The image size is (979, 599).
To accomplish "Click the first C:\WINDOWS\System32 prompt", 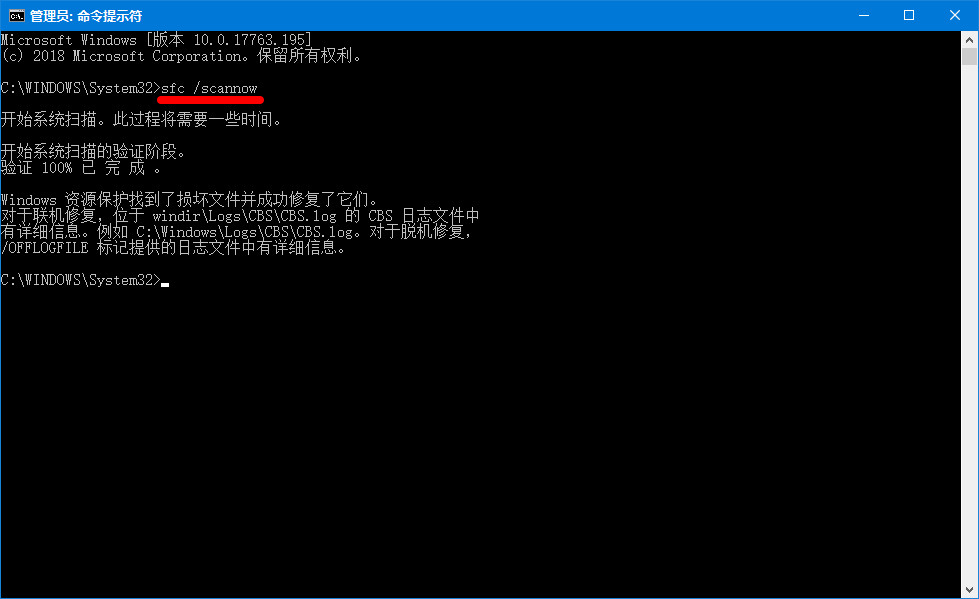I will pos(81,88).
